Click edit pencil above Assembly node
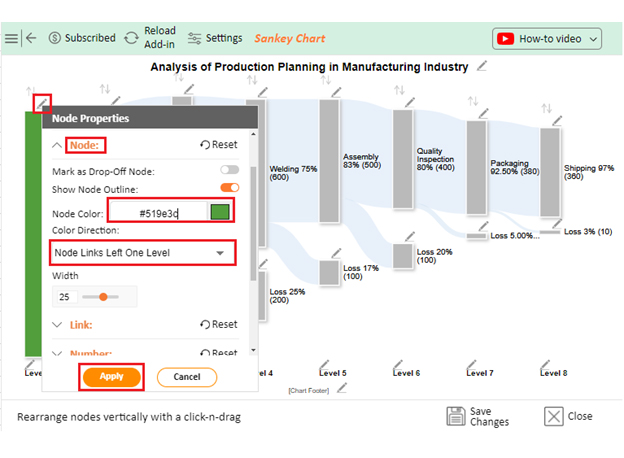The image size is (624, 458). 336,92
